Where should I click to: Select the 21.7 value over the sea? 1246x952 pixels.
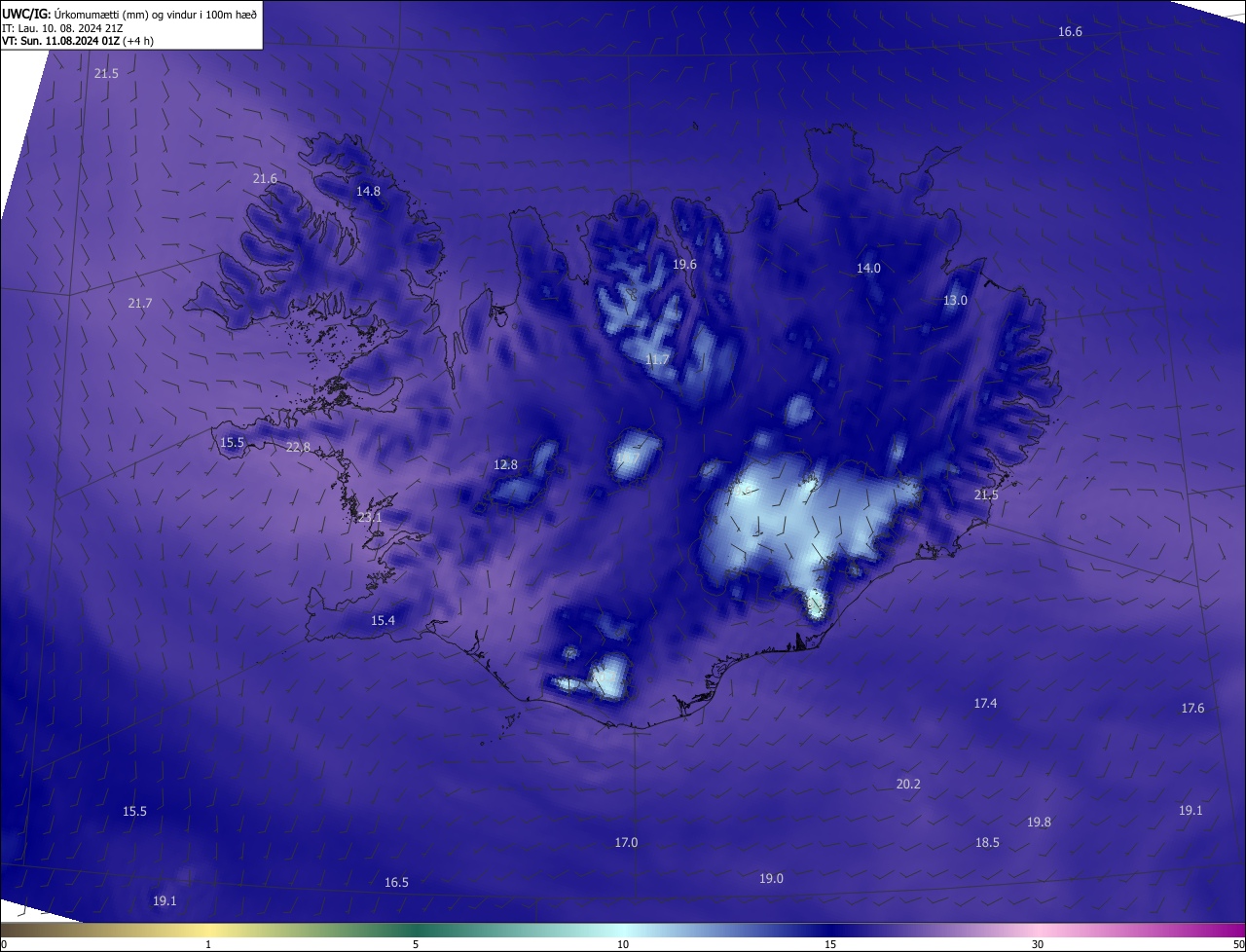140,304
